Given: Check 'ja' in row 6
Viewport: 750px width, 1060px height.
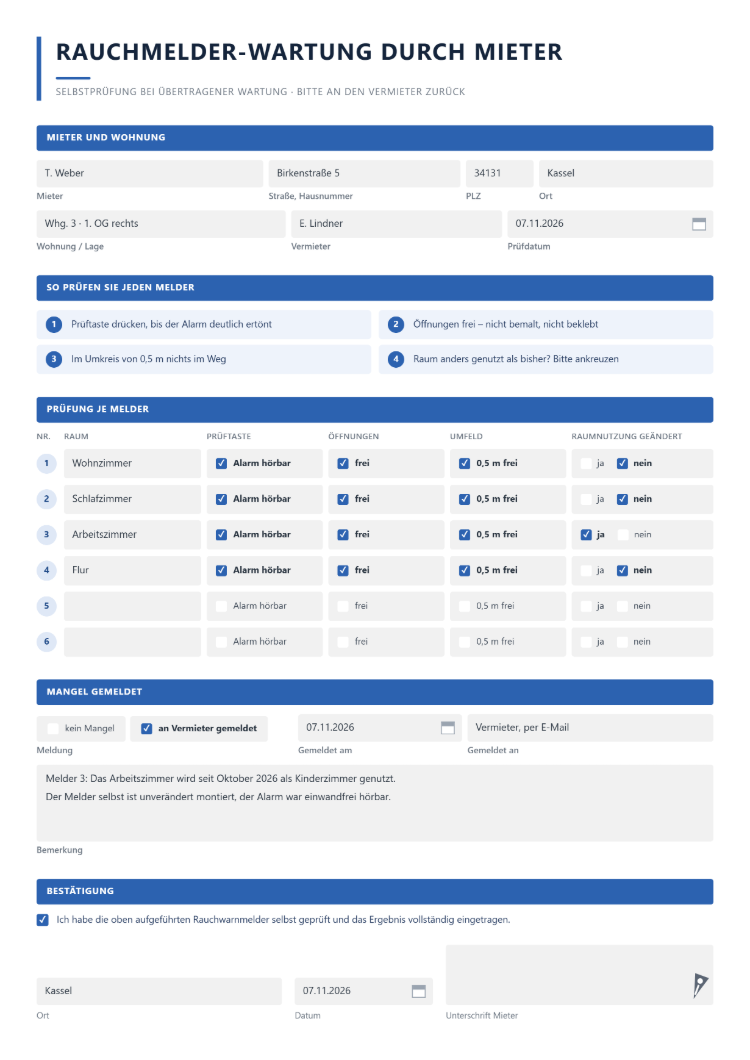Looking at the screenshot, I should (586, 642).
